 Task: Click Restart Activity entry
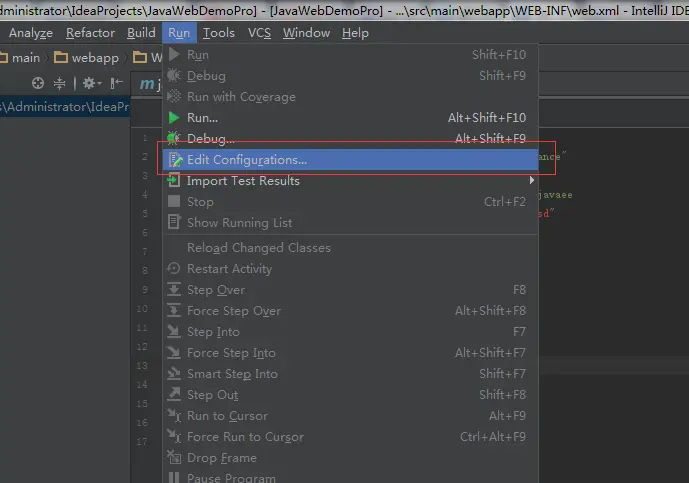click(x=351, y=269)
